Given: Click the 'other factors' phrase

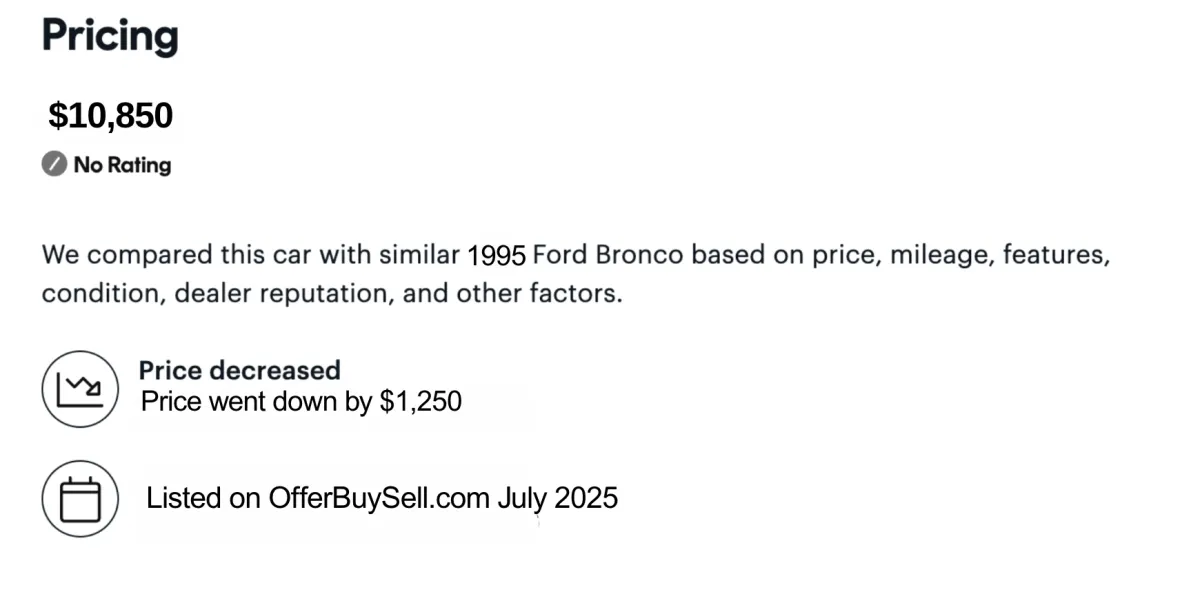Looking at the screenshot, I should click(539, 294).
